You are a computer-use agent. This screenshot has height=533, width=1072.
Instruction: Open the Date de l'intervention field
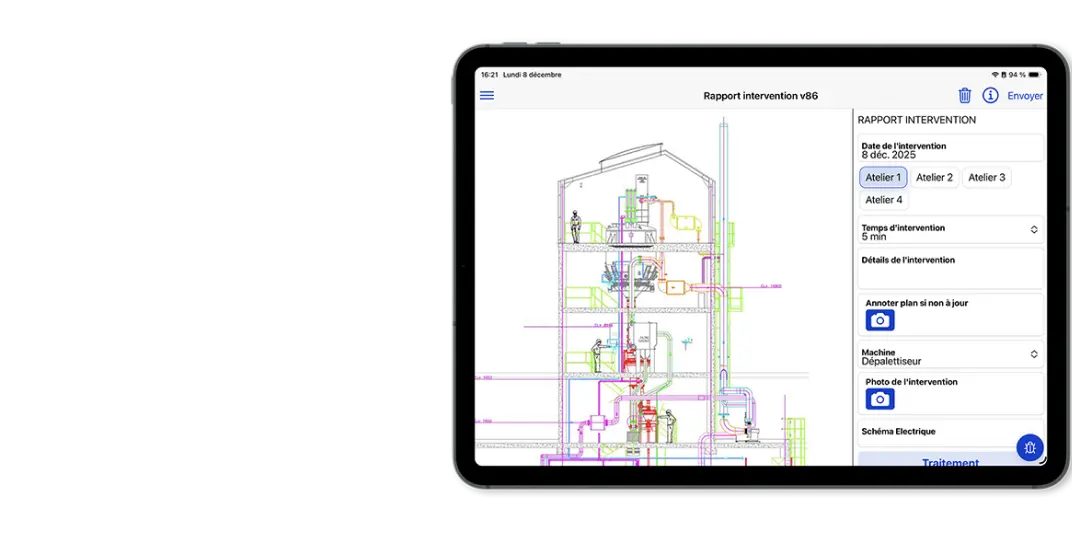coord(950,150)
